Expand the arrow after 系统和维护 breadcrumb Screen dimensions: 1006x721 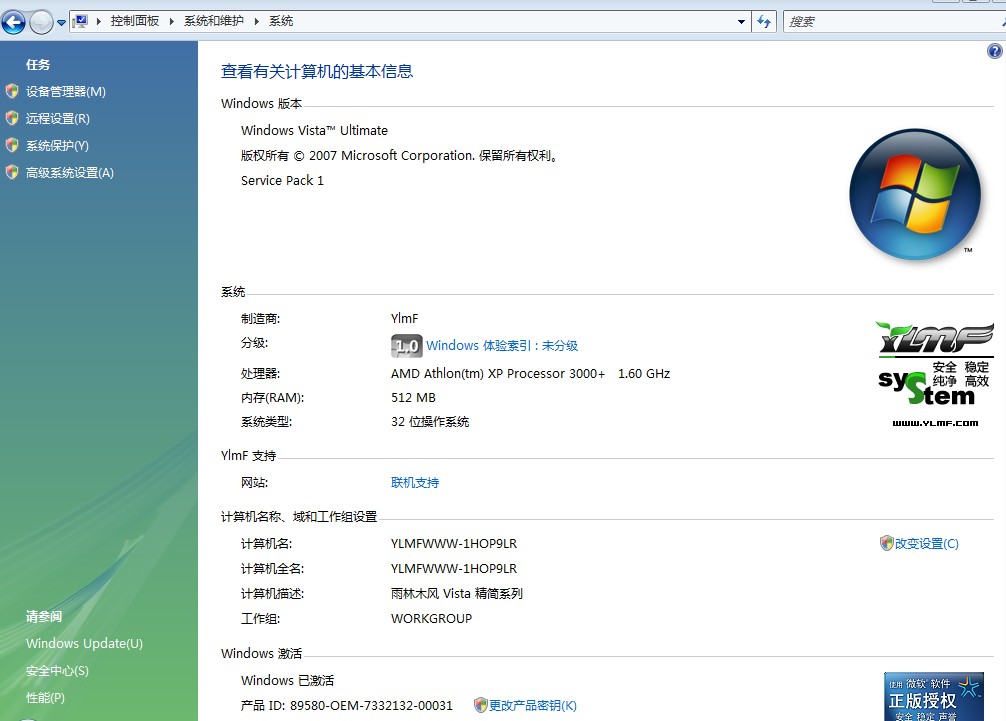257,21
